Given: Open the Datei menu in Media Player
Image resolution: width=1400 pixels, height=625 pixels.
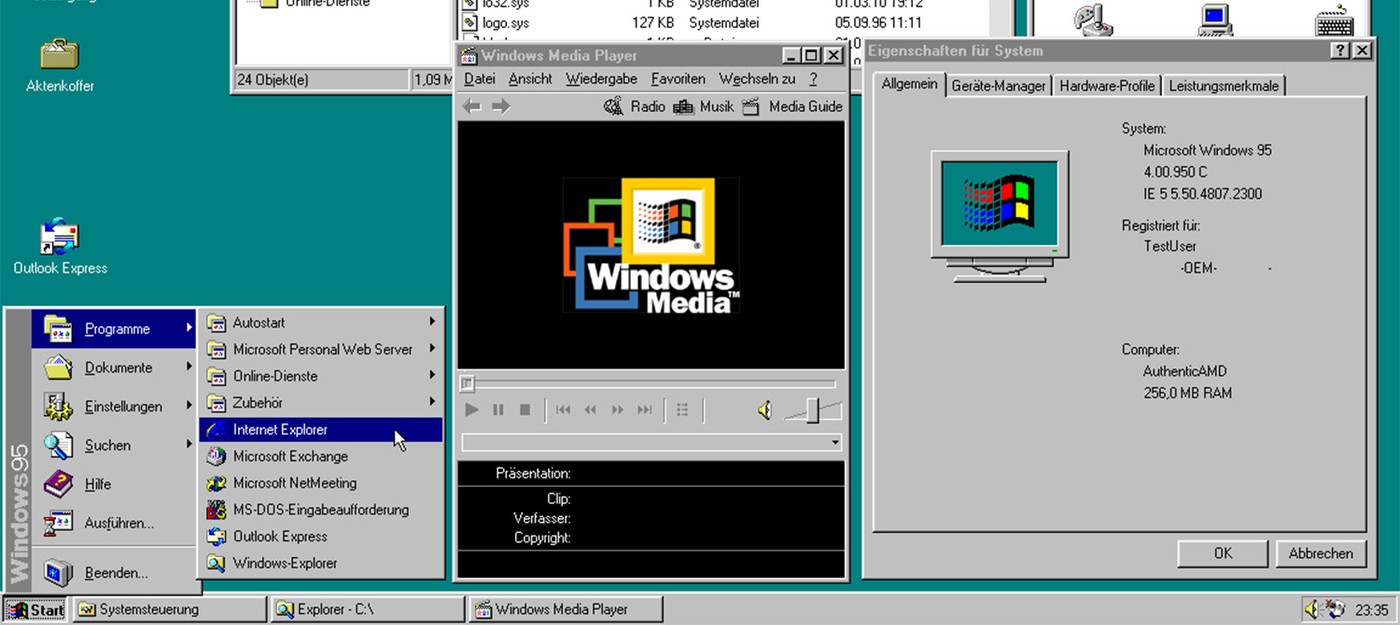Looking at the screenshot, I should click(479, 79).
